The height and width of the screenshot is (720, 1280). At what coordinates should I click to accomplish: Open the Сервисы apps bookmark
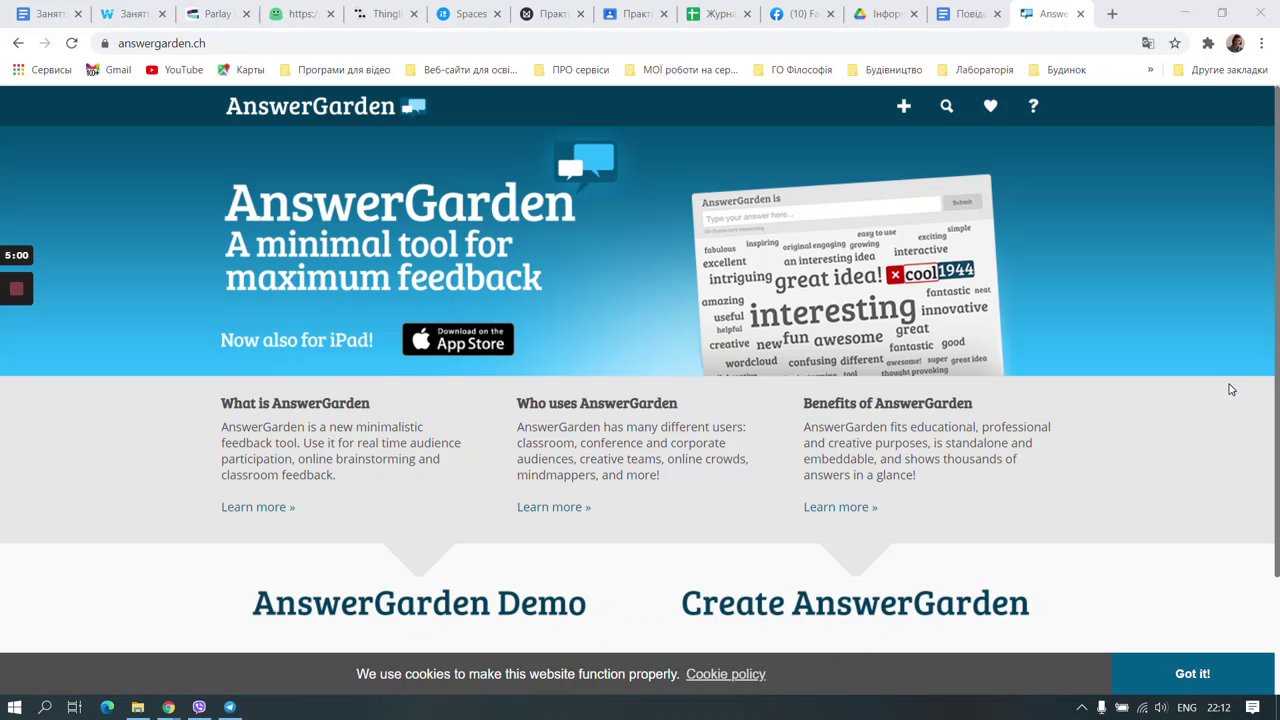[42, 70]
